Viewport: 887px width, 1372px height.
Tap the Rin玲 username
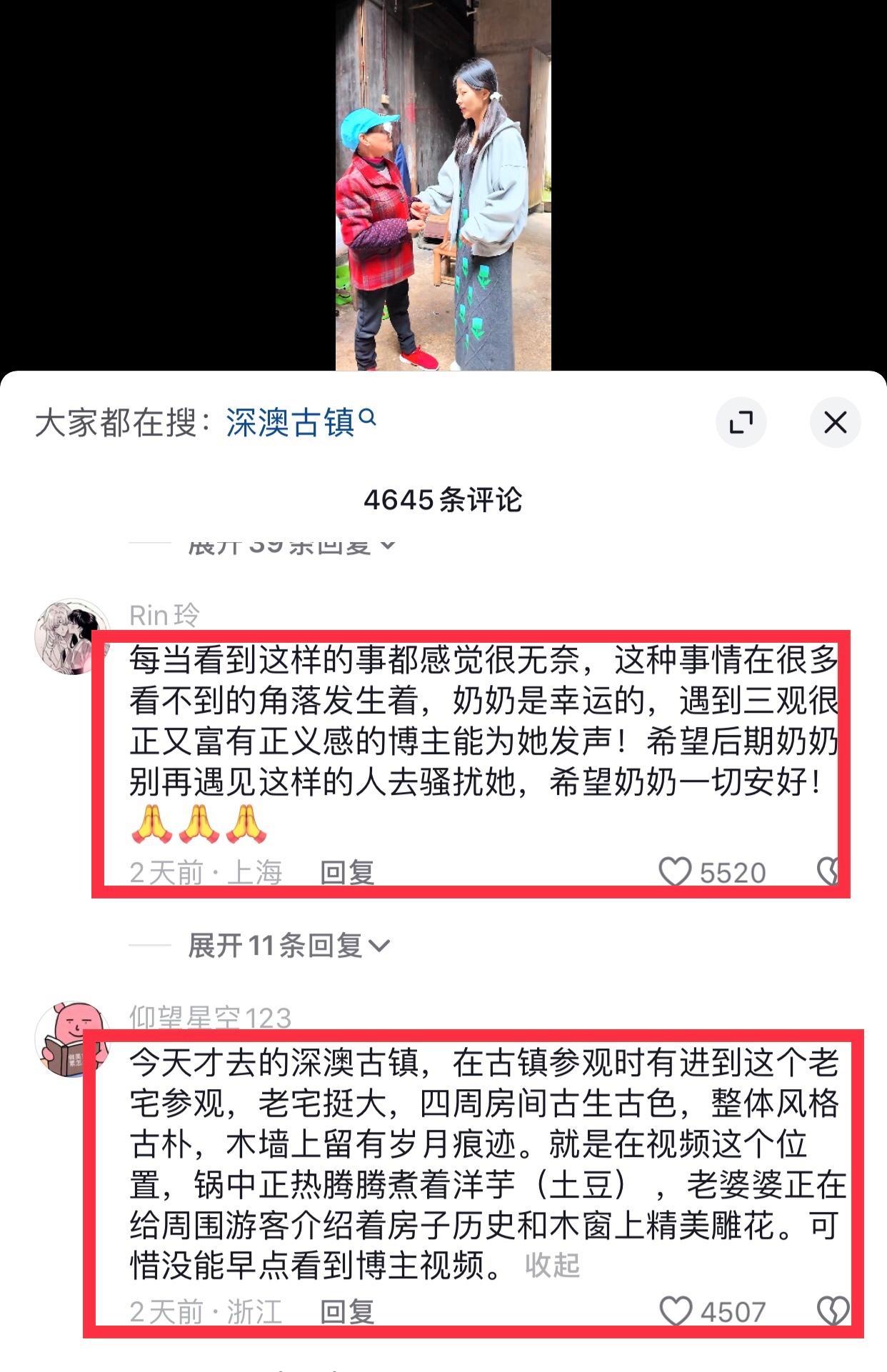click(164, 615)
